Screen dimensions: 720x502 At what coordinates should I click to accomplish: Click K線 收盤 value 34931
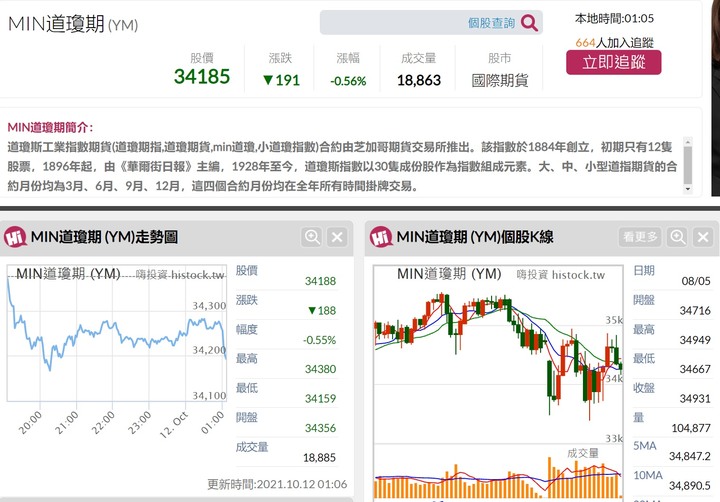point(695,398)
